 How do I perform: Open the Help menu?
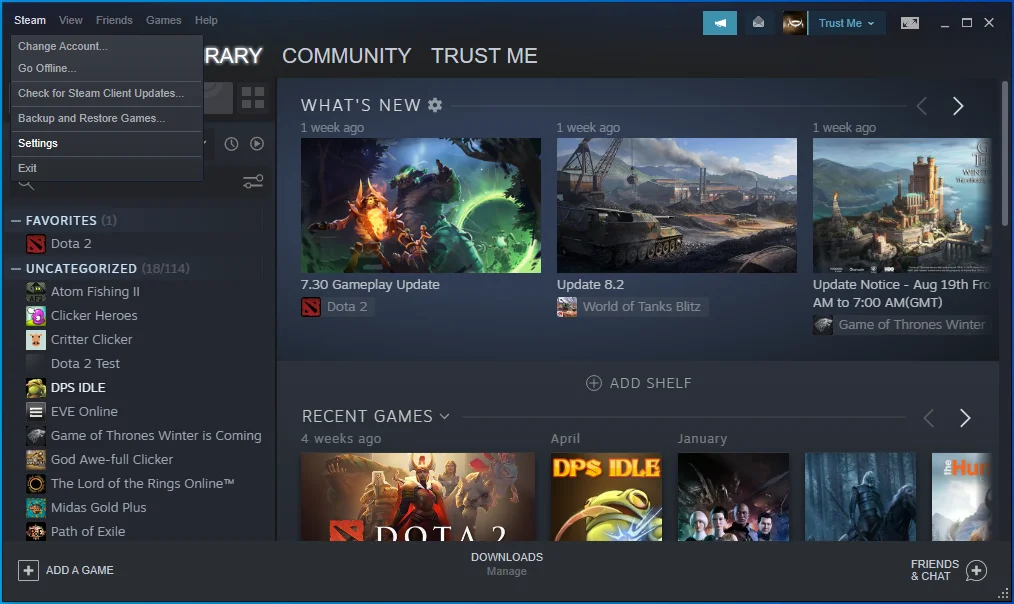(x=206, y=20)
